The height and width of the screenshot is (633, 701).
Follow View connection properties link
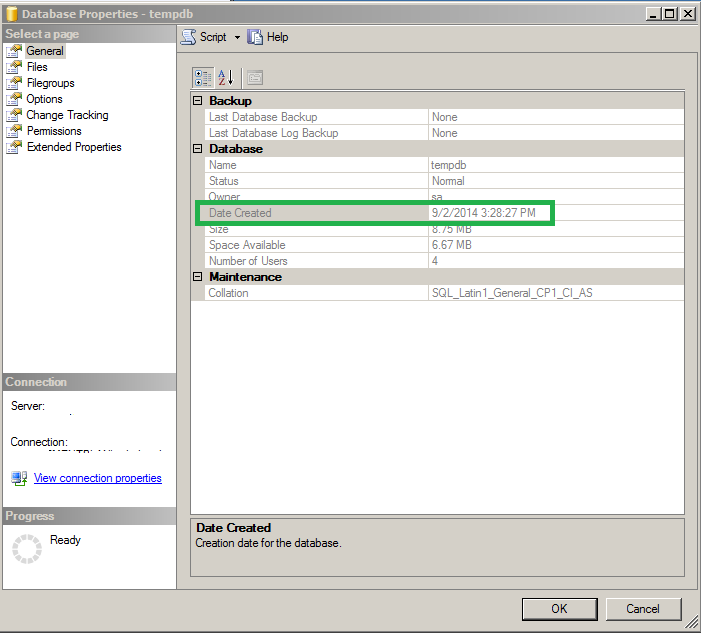pos(97,478)
